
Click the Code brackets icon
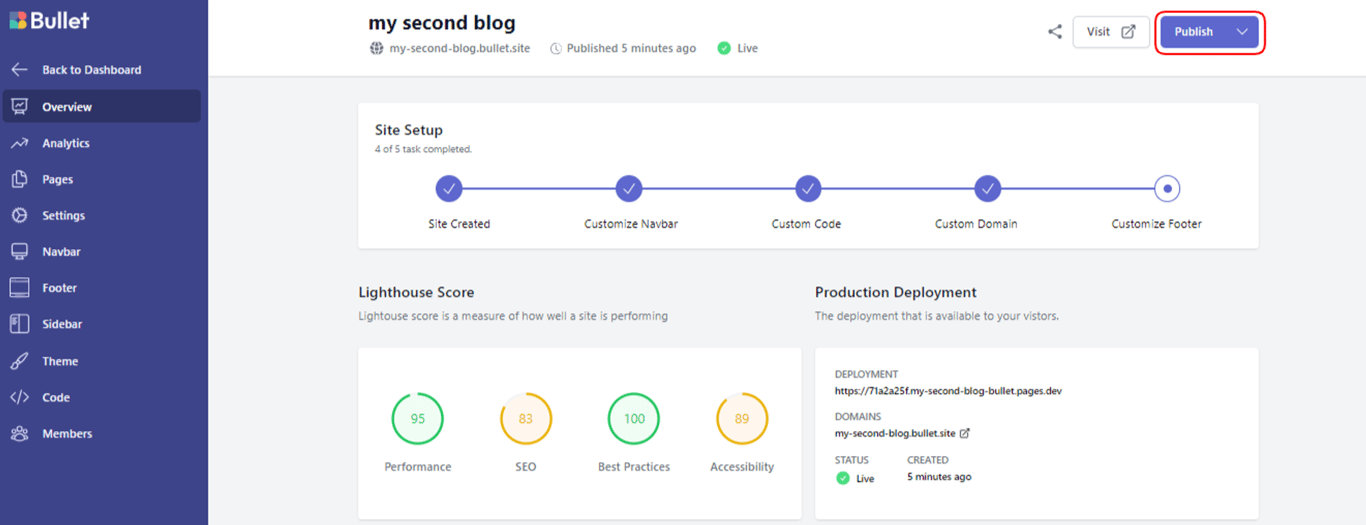[19, 397]
